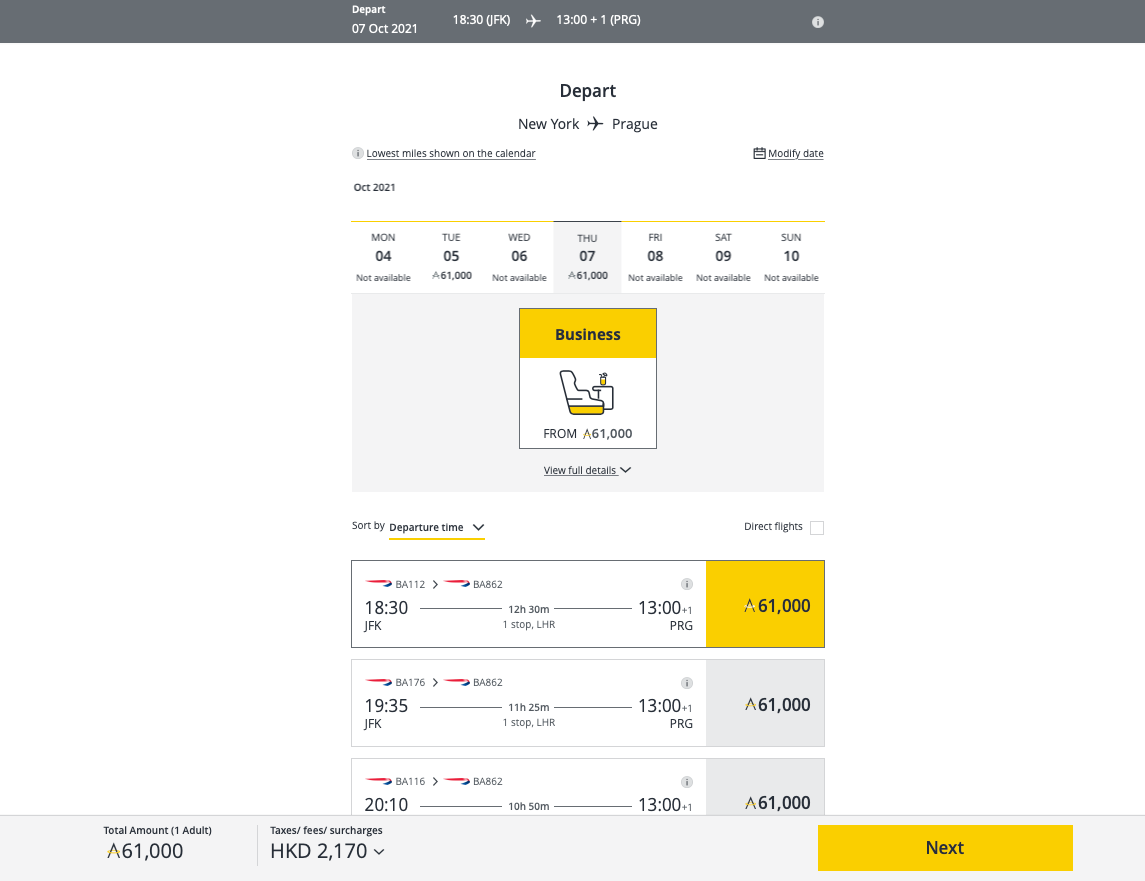Screen dimensions: 1145x881
Task: Select Saturday 09 in the date strip
Action: [723, 257]
